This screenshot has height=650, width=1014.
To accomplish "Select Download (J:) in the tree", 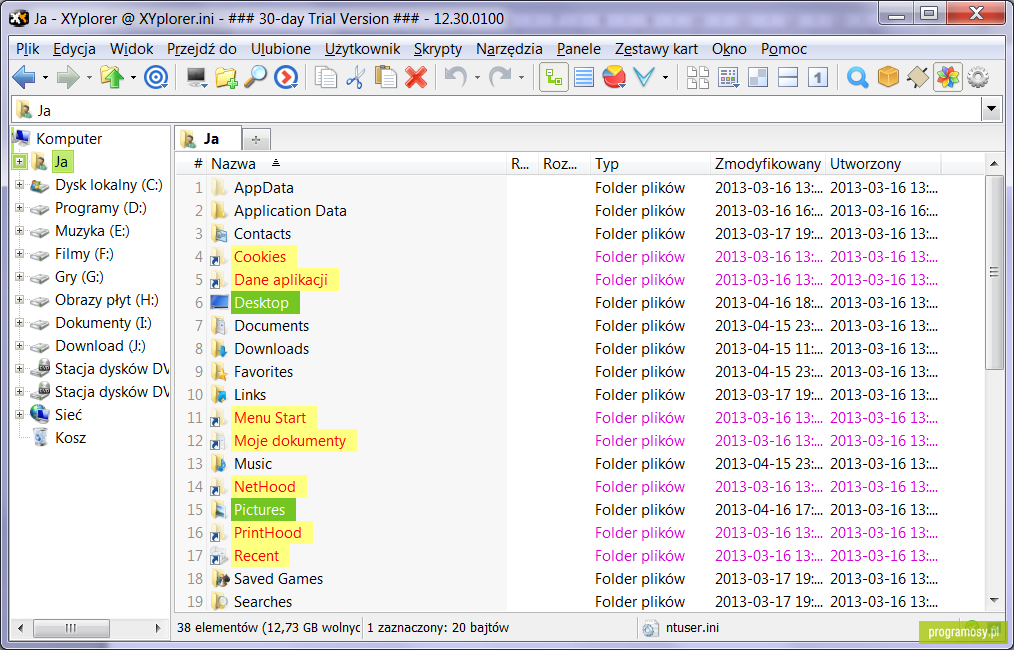I will coord(100,346).
